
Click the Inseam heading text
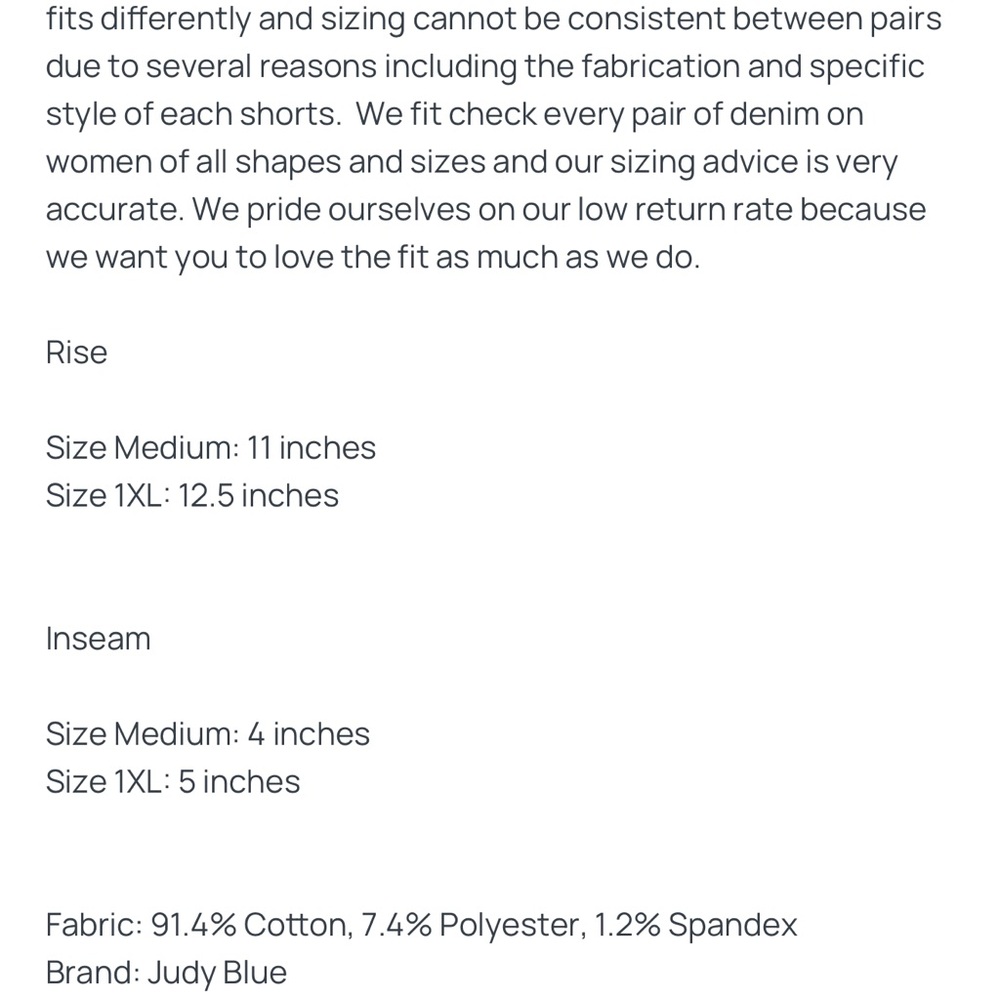pyautogui.click(x=98, y=638)
